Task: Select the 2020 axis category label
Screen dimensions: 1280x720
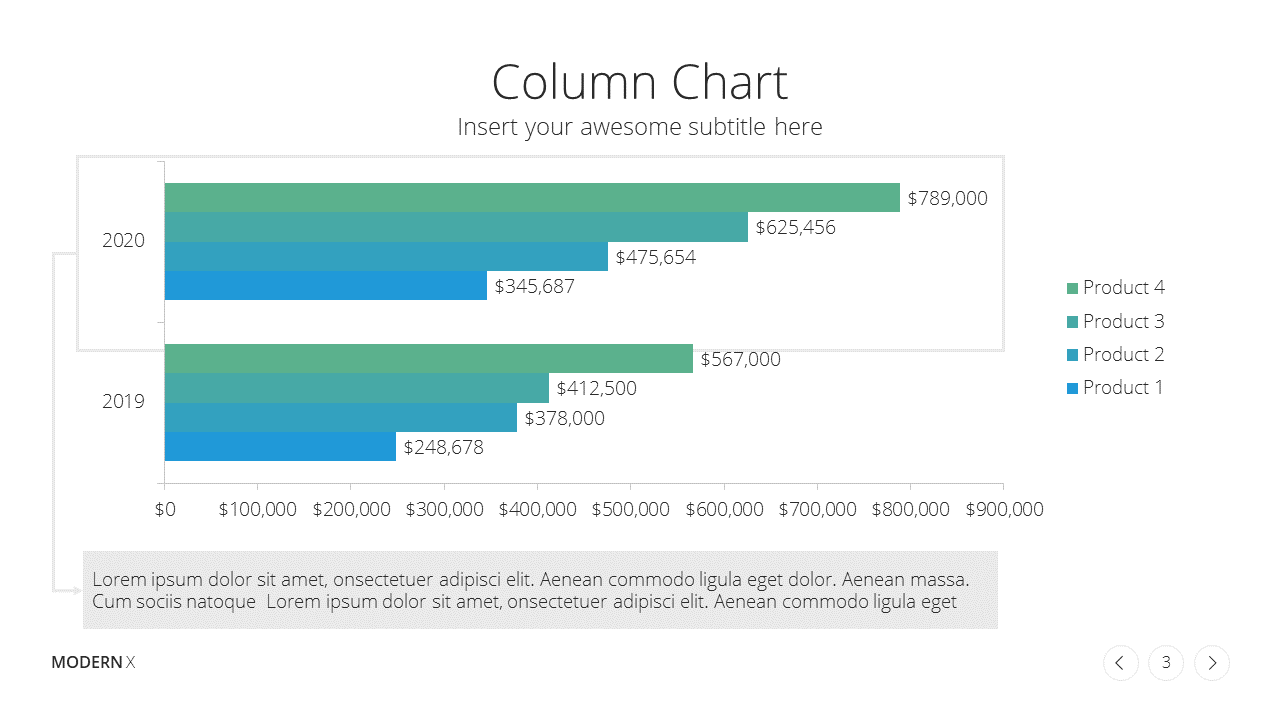Action: 123,241
